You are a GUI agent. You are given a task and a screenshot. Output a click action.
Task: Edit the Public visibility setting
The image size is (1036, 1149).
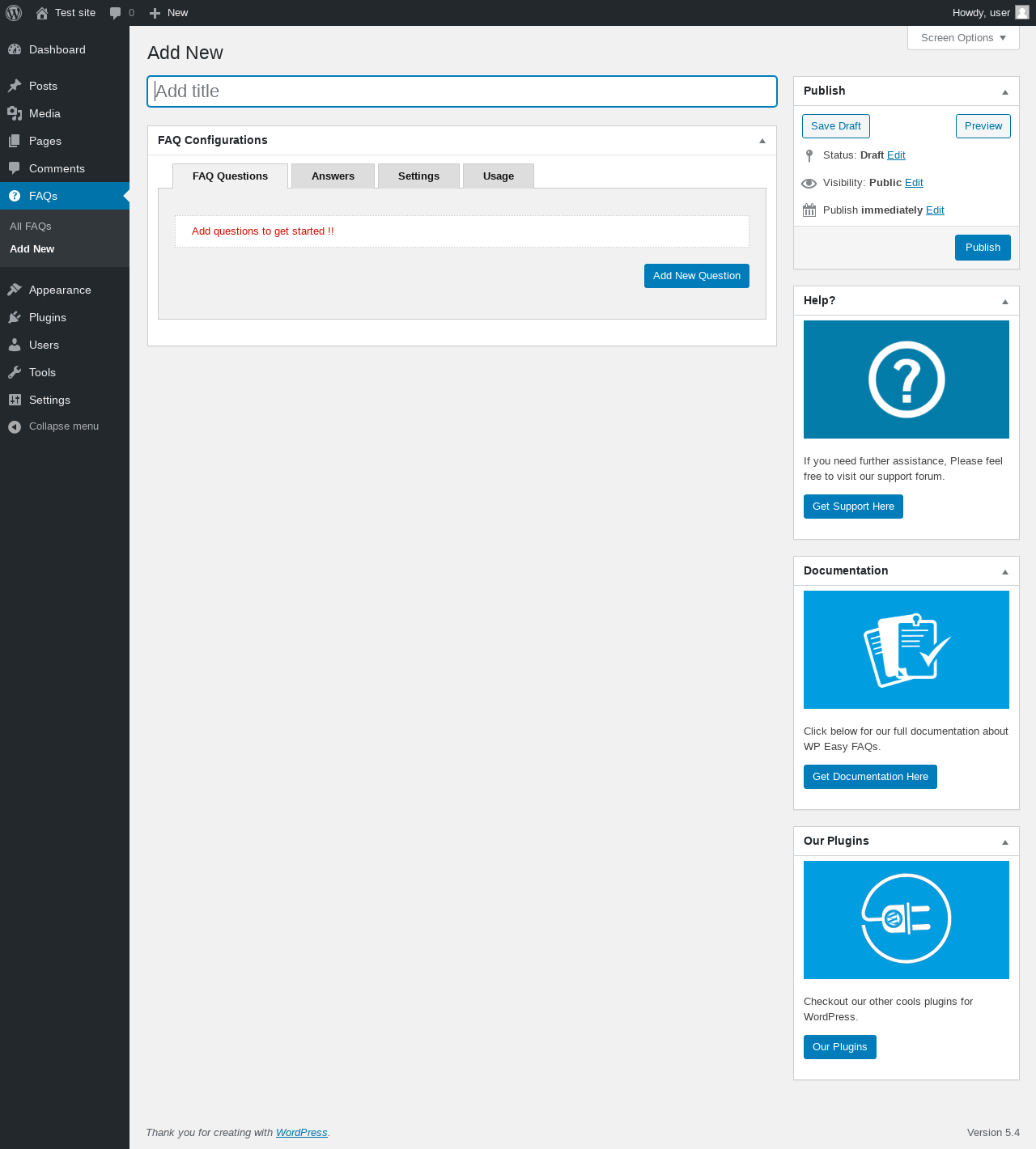coord(914,183)
